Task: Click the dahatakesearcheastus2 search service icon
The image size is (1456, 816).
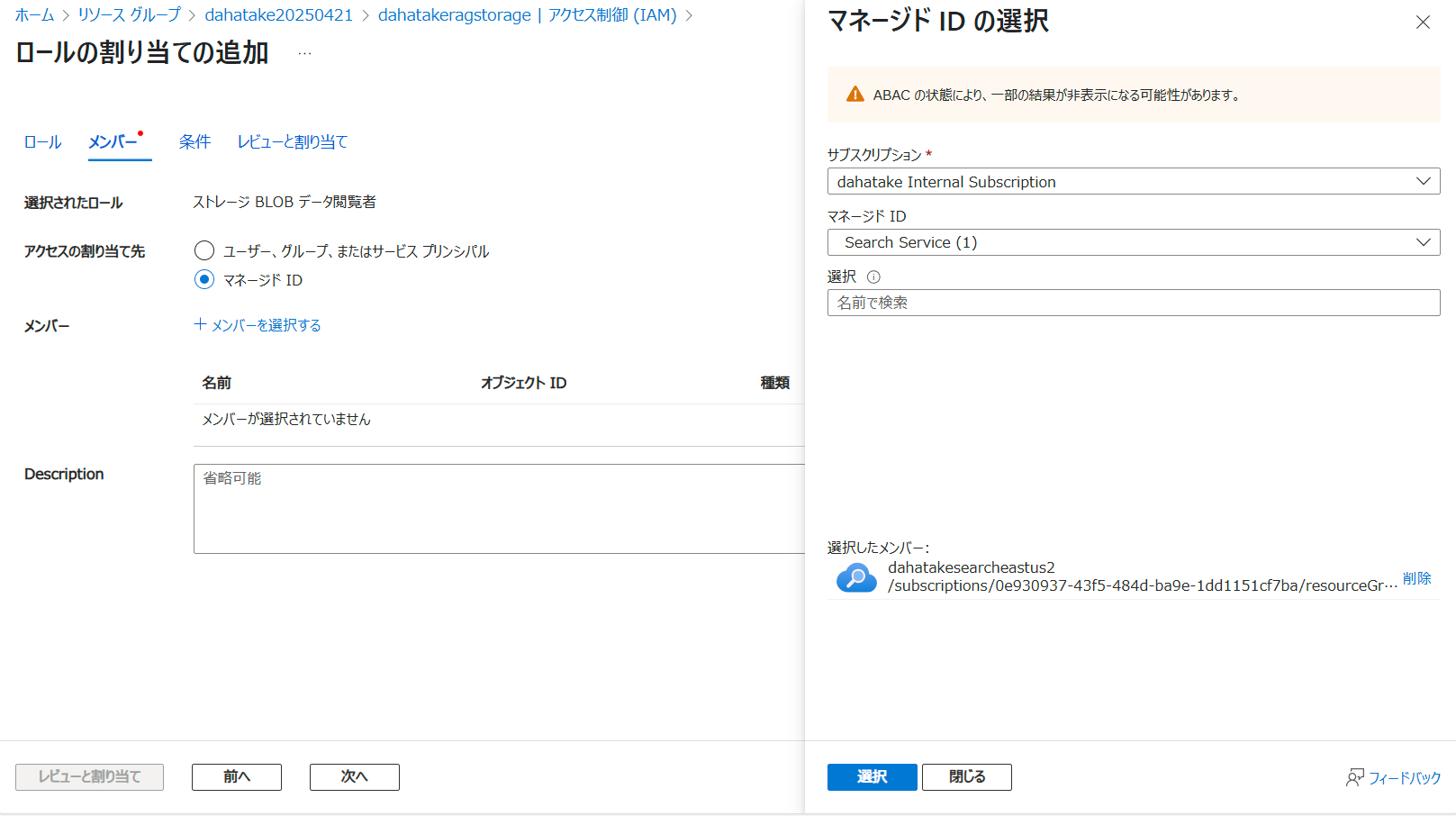Action: point(856,577)
